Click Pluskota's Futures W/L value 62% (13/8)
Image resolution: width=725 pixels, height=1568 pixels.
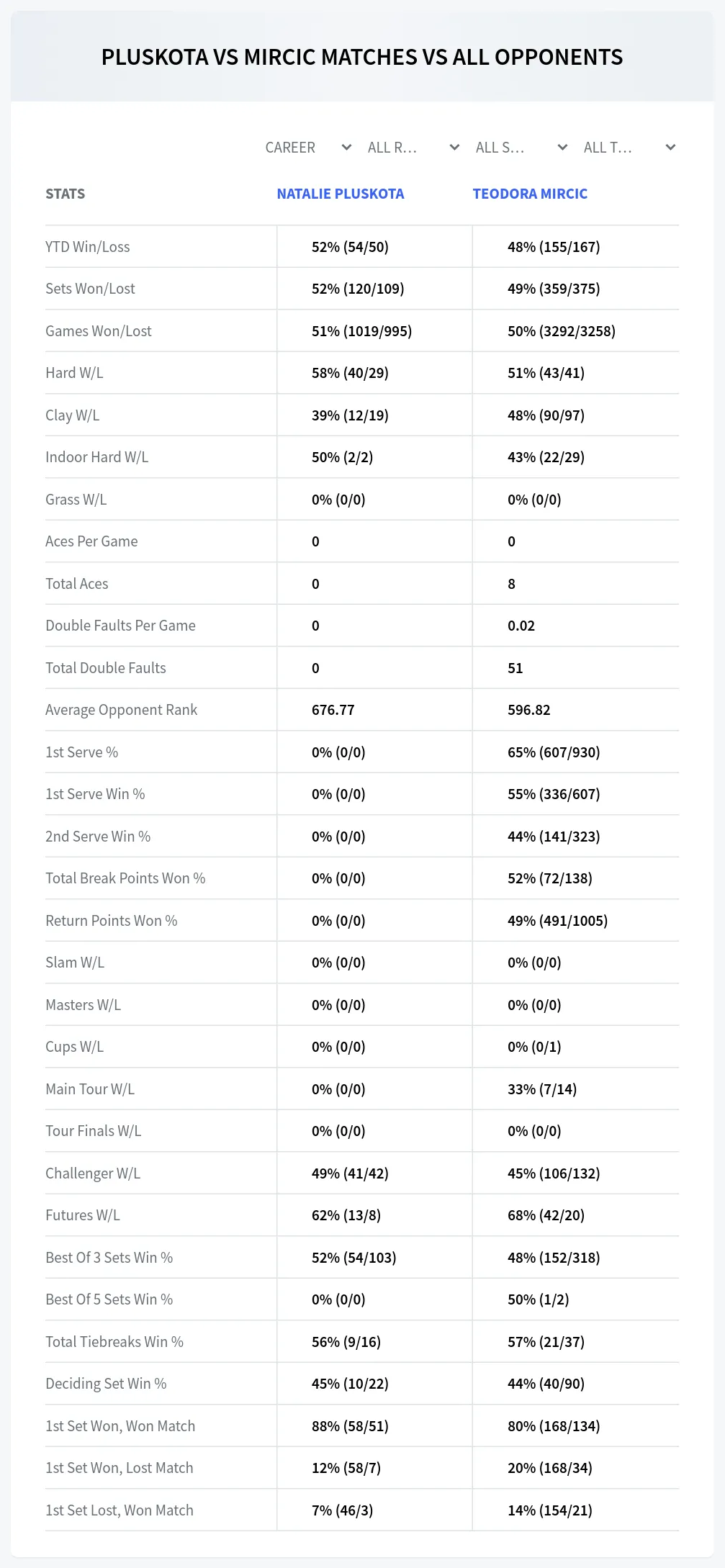tap(346, 1215)
